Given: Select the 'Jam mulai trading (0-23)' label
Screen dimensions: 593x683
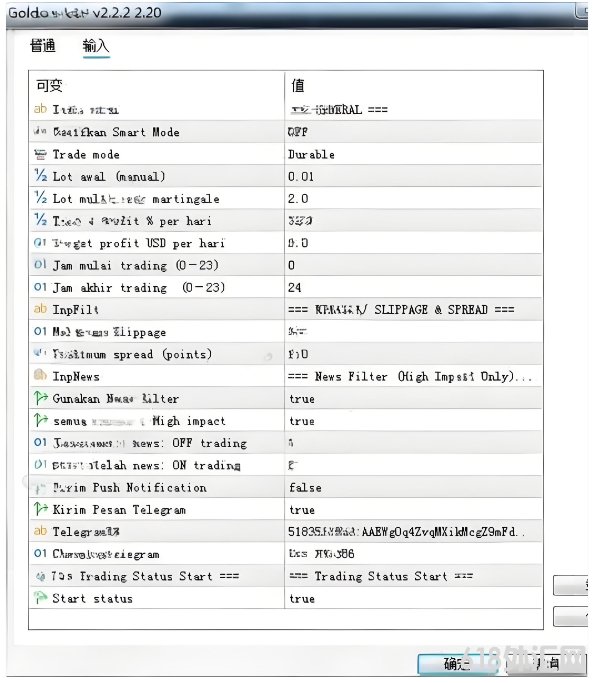Looking at the screenshot, I should (135, 265).
